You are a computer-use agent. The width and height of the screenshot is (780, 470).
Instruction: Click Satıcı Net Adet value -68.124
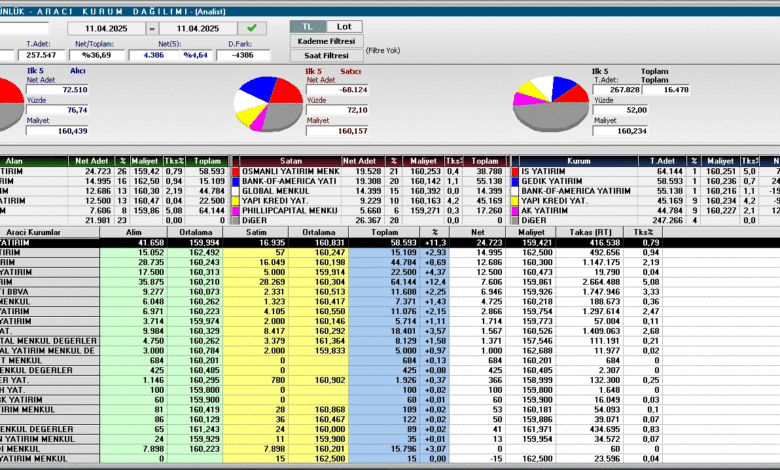click(337, 90)
